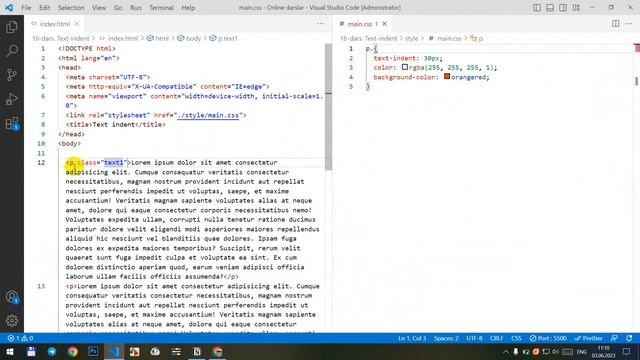The height and width of the screenshot is (360, 640).
Task: Open the View menu
Action: coord(99,8)
